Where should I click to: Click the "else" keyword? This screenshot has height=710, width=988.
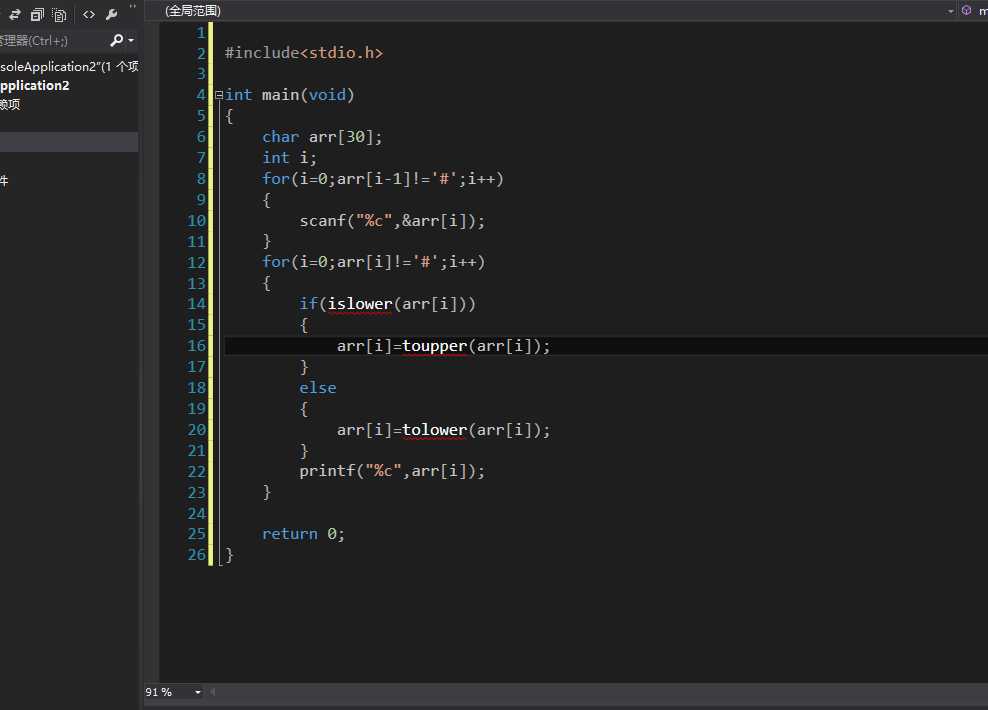click(x=318, y=388)
